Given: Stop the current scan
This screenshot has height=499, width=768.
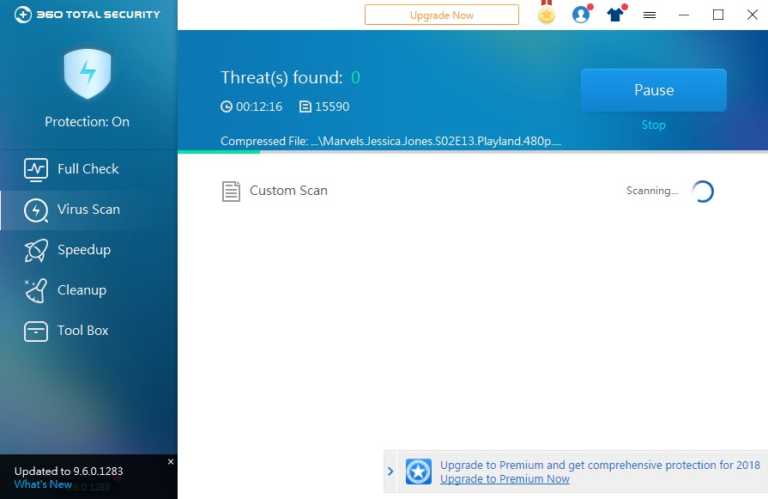Looking at the screenshot, I should (x=653, y=125).
